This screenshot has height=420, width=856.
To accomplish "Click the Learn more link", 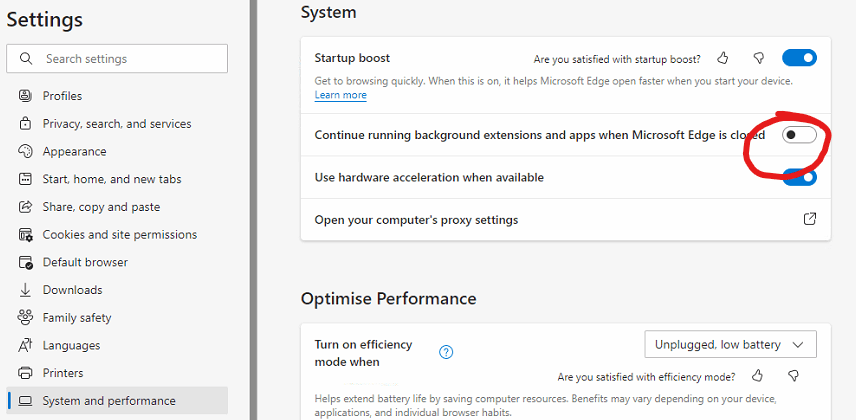I will click(341, 95).
